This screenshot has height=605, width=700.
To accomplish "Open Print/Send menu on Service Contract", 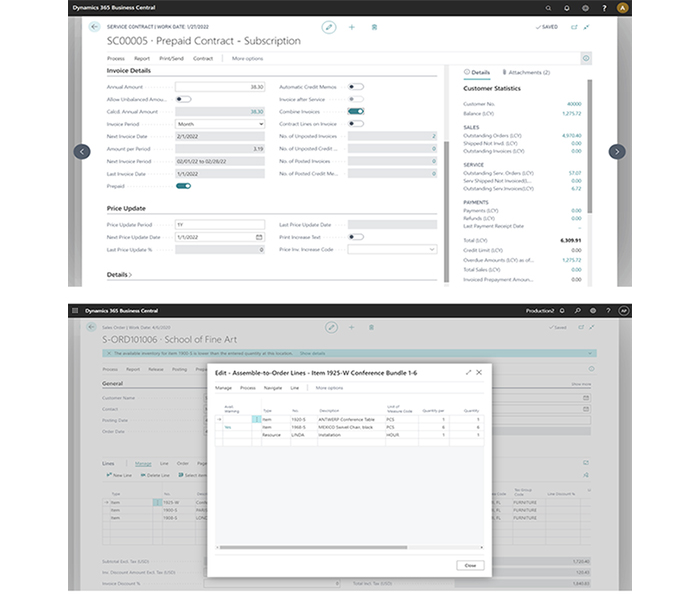I will click(171, 58).
